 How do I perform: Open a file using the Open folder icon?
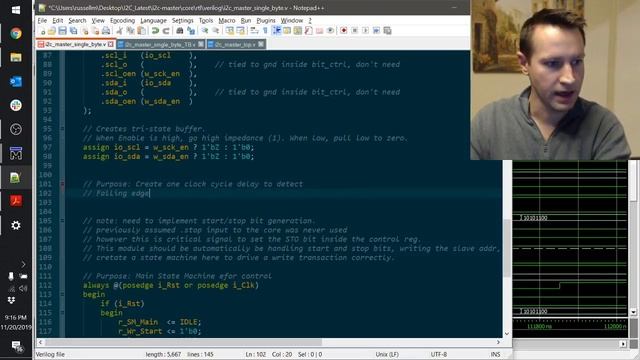point(52,31)
